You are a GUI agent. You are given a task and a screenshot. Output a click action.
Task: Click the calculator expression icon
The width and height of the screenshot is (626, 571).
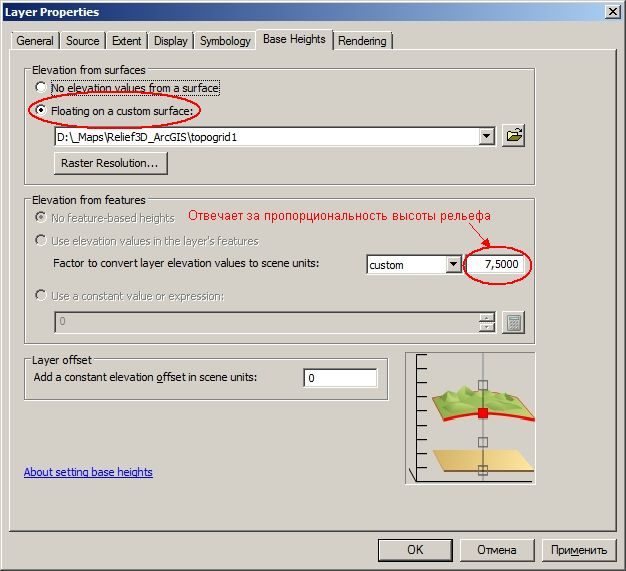point(513,323)
